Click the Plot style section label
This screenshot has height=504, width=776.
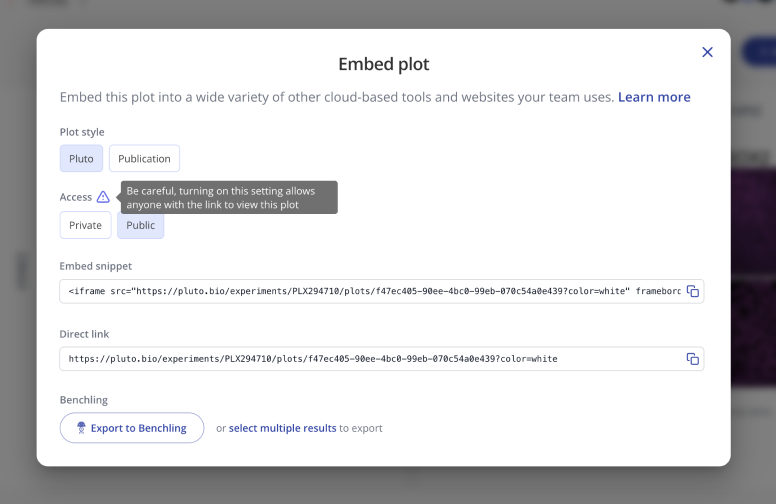(x=82, y=132)
